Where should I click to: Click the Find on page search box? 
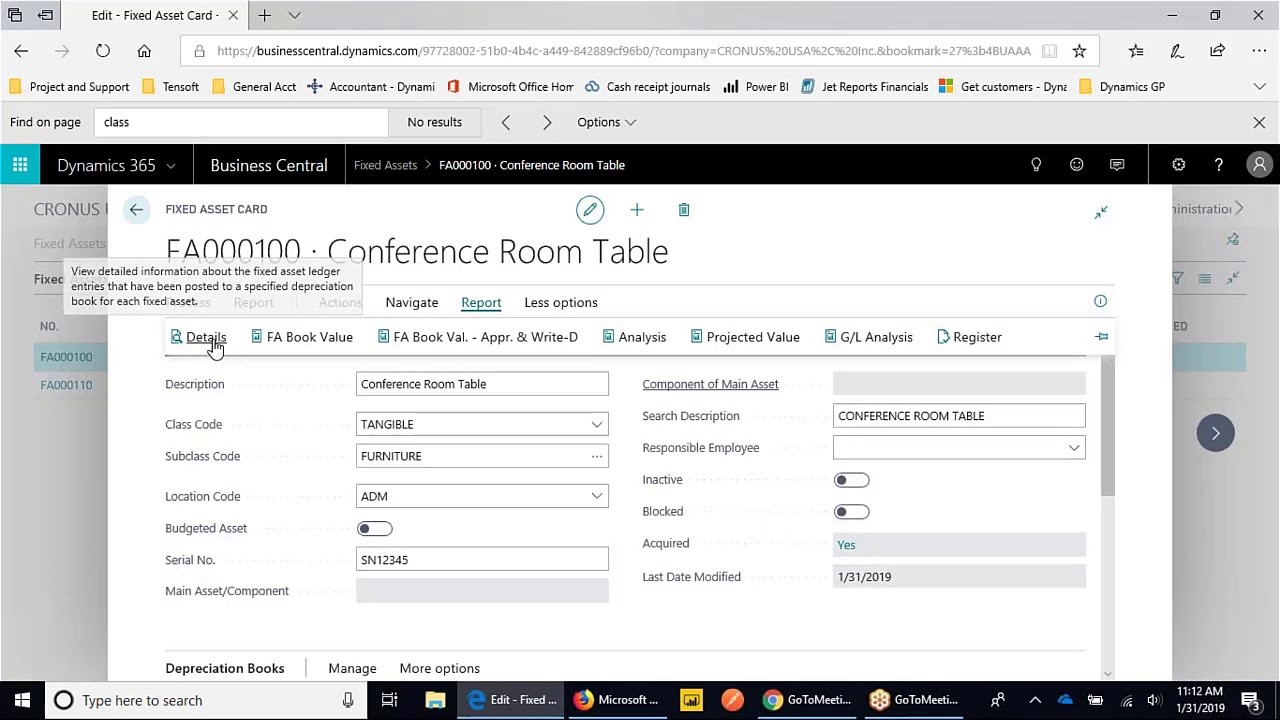click(x=242, y=122)
